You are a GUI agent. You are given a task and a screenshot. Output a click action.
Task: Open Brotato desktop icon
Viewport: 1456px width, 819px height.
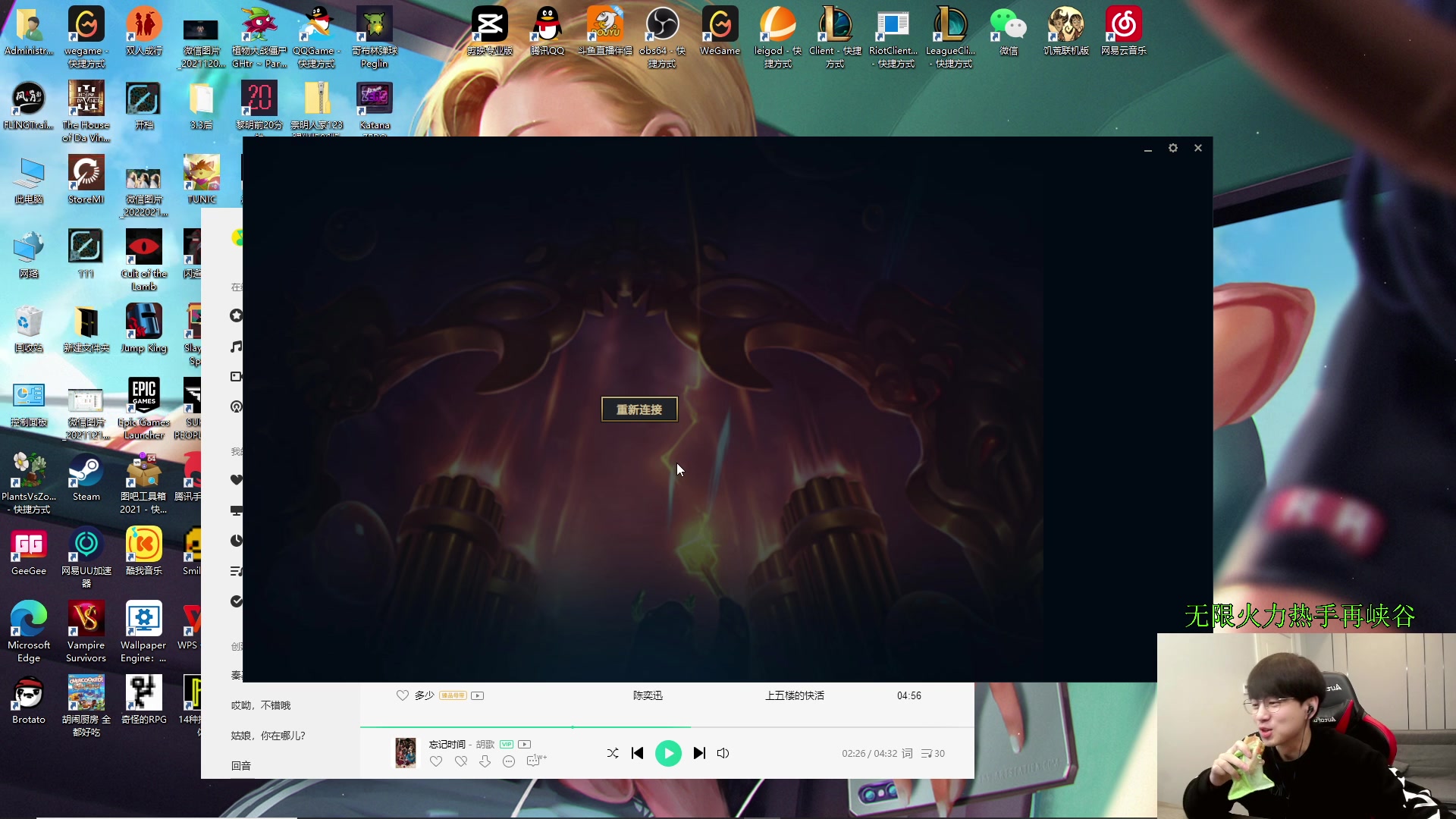point(29,700)
